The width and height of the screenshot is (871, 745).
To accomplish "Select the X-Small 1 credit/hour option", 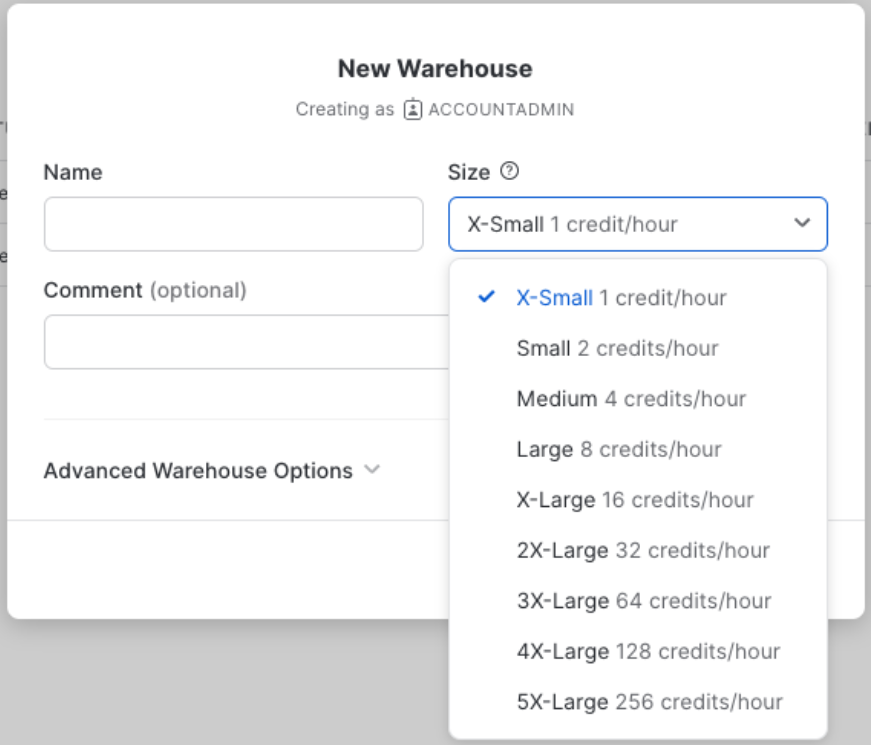I will click(x=621, y=298).
